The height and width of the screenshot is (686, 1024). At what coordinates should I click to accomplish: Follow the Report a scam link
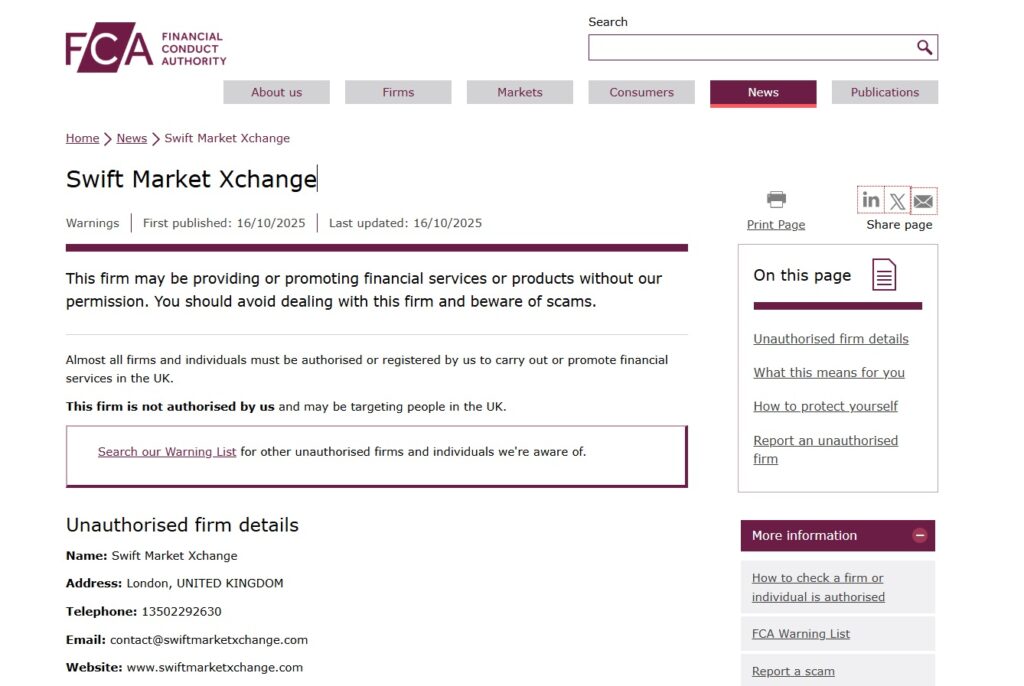coord(792,670)
